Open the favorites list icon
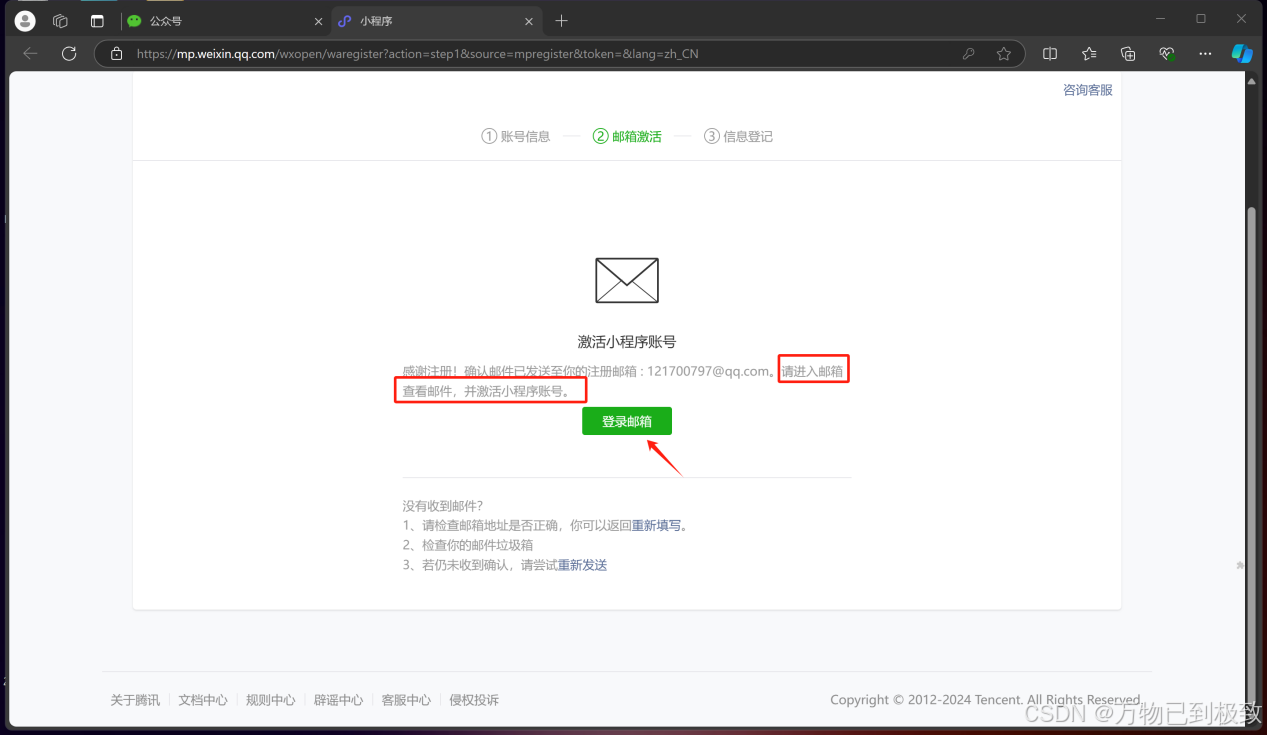This screenshot has height=735, width=1267. [1089, 54]
